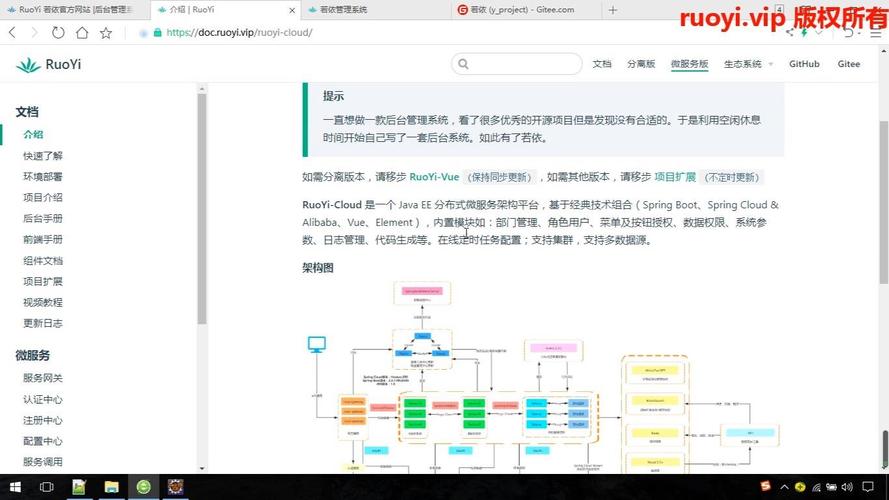Reload the page with refresh icon
889x500 pixels.
pyautogui.click(x=58, y=33)
